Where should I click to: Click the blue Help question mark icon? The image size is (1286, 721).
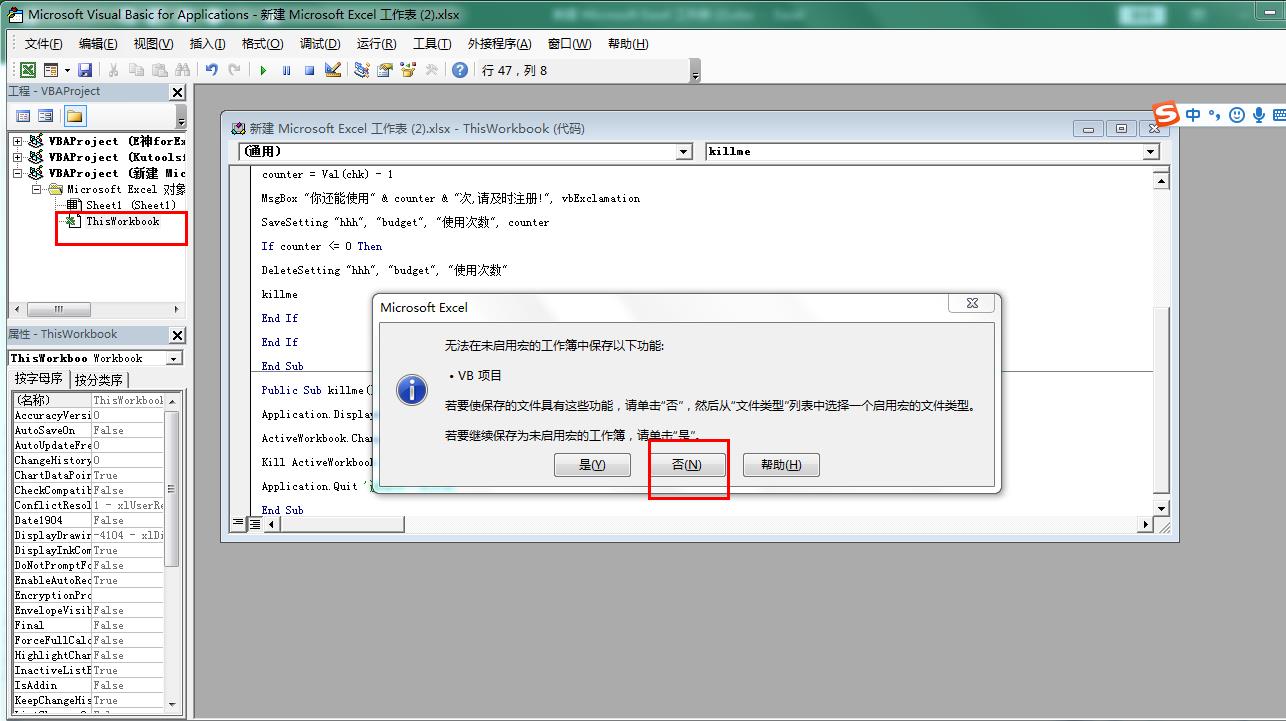(460, 70)
